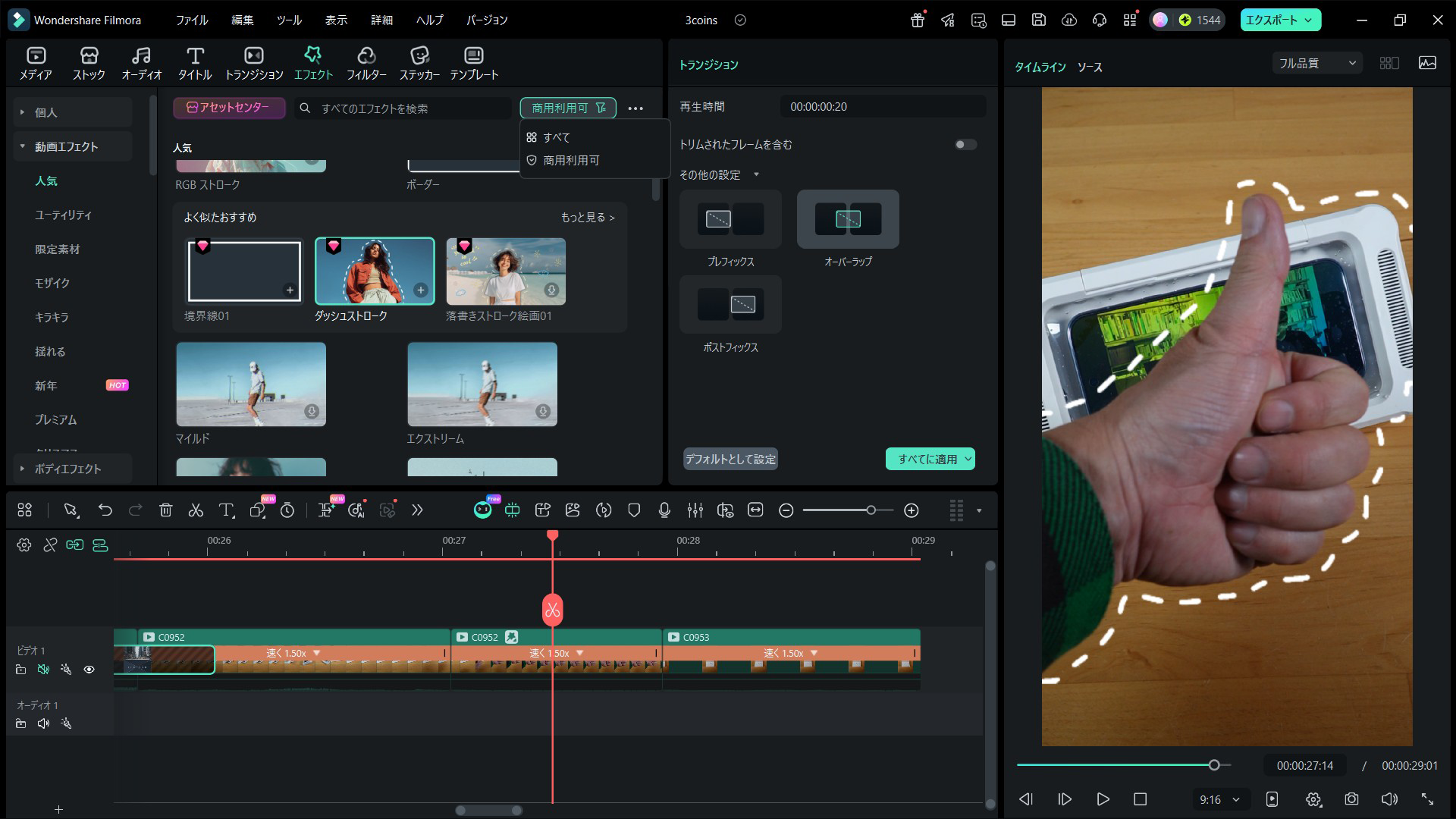This screenshot has width=1456, height=819.
Task: Mute the Audio 1 track
Action: (43, 723)
